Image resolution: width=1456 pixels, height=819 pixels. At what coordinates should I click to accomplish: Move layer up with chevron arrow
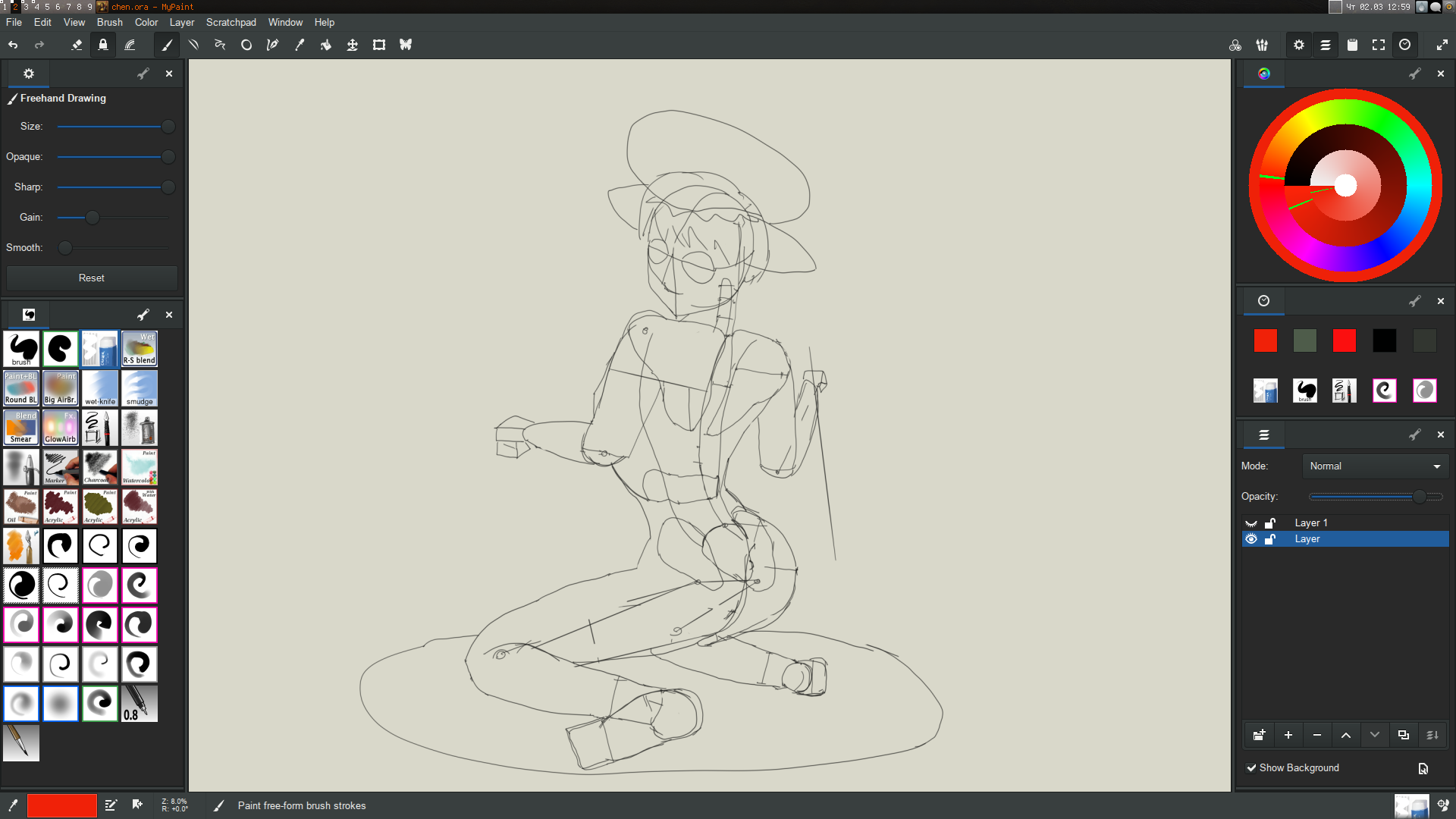click(x=1346, y=735)
